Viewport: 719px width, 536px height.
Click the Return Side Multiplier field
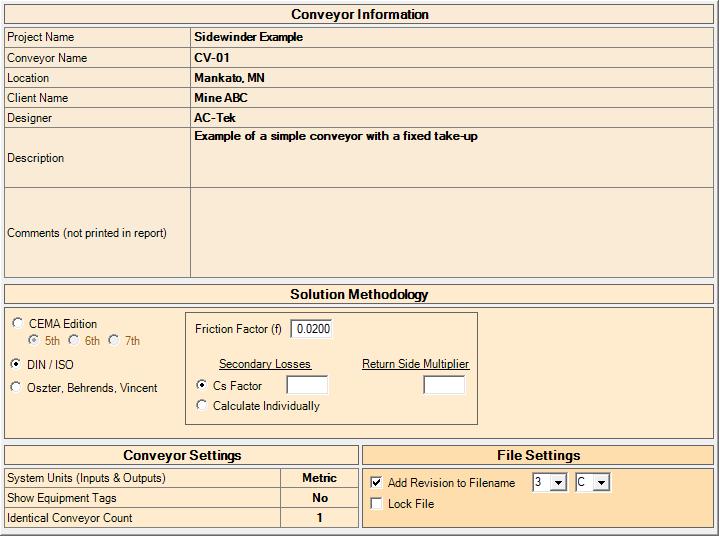[x=444, y=385]
